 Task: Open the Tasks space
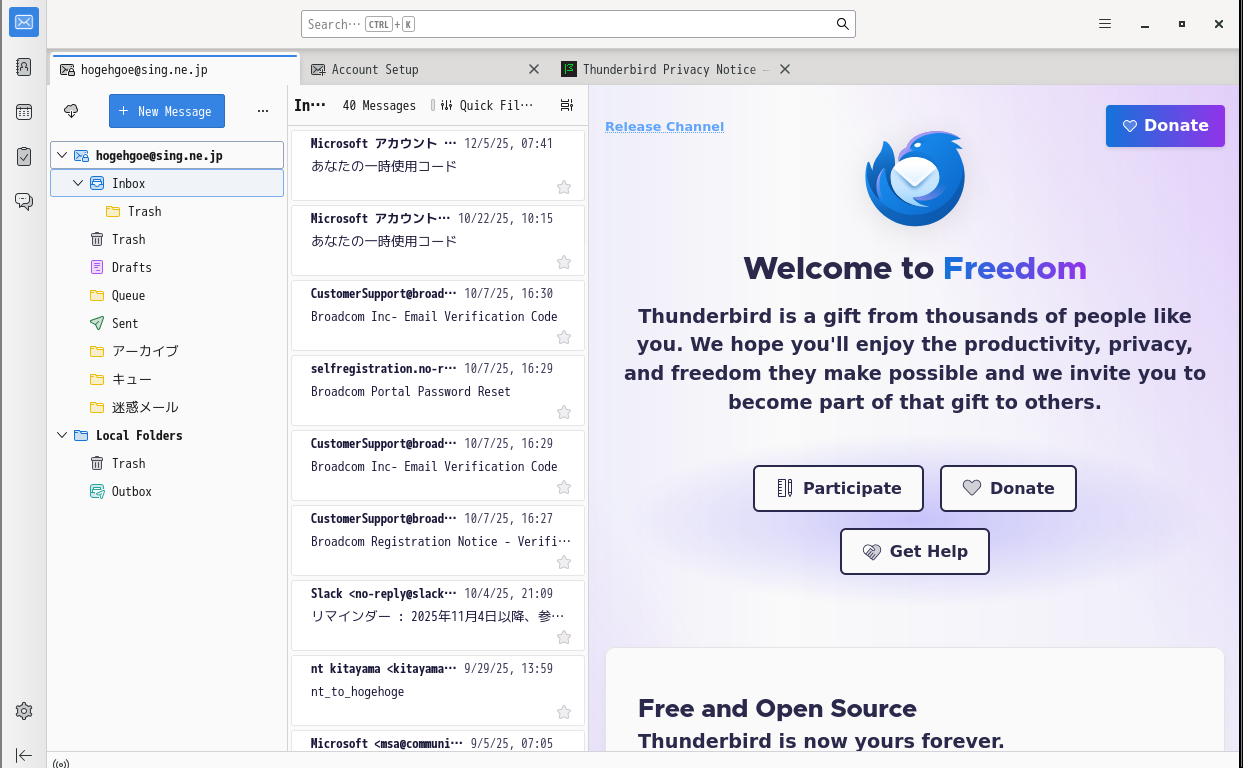coord(24,156)
